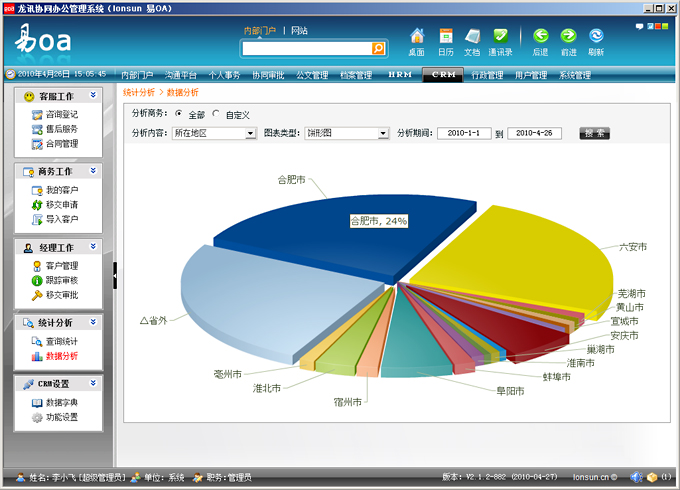Switch to the 个人事务 menu

click(x=224, y=75)
